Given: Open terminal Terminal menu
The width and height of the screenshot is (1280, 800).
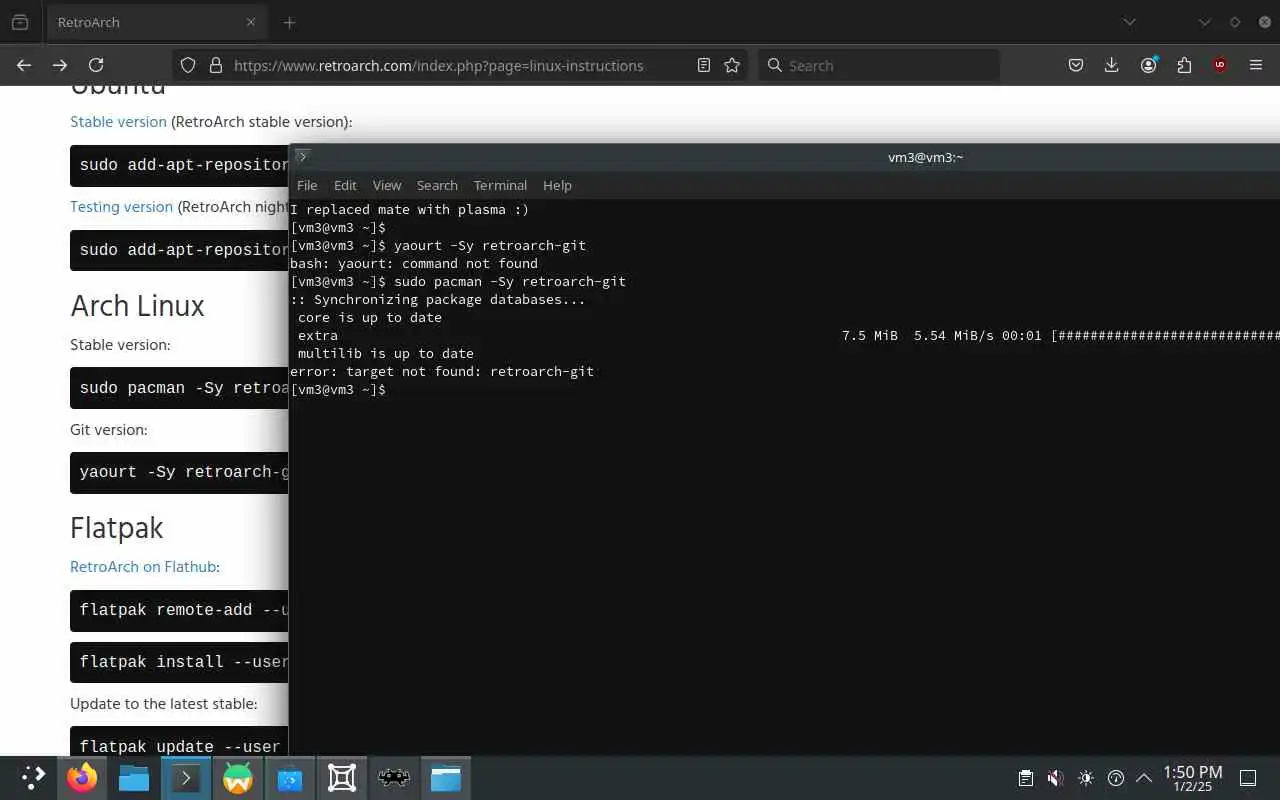Looking at the screenshot, I should pyautogui.click(x=500, y=185).
